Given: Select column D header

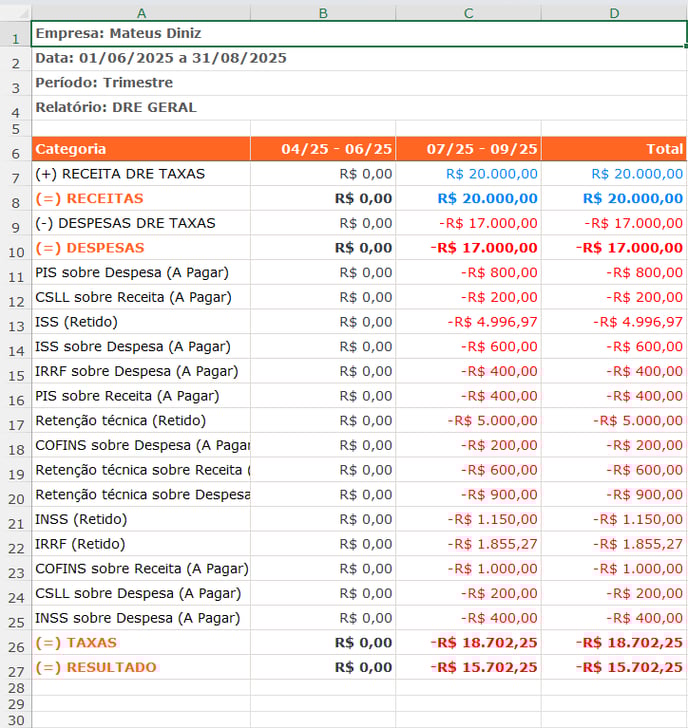Looking at the screenshot, I should pos(614,13).
